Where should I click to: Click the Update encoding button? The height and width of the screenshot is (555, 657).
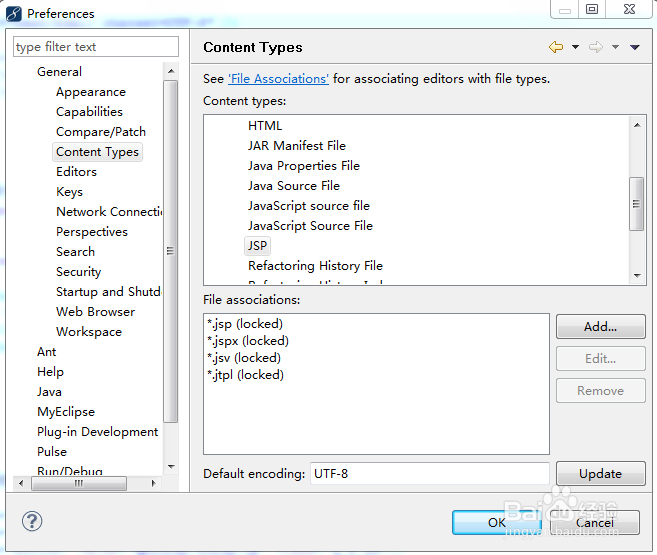[x=600, y=474]
